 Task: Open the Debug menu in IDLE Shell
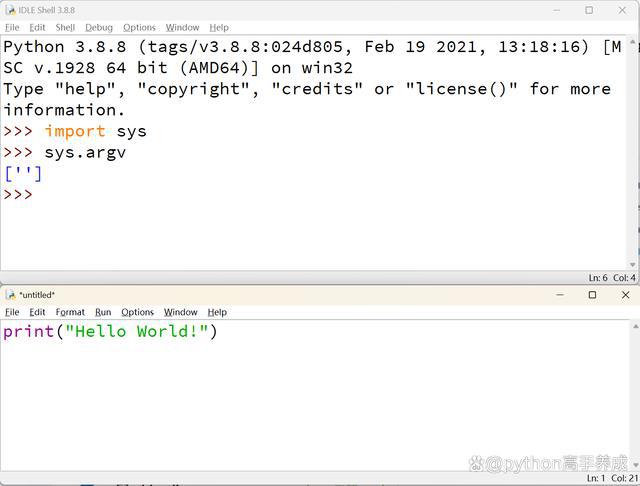[x=98, y=28]
